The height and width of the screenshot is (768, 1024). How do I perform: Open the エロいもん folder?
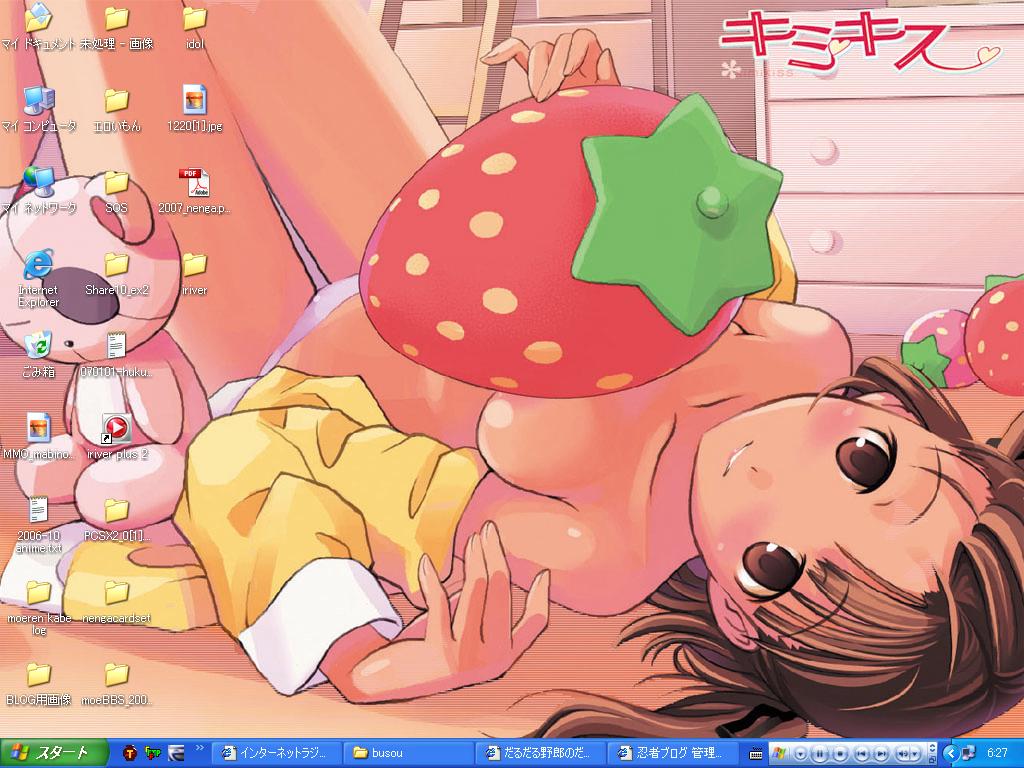point(116,109)
